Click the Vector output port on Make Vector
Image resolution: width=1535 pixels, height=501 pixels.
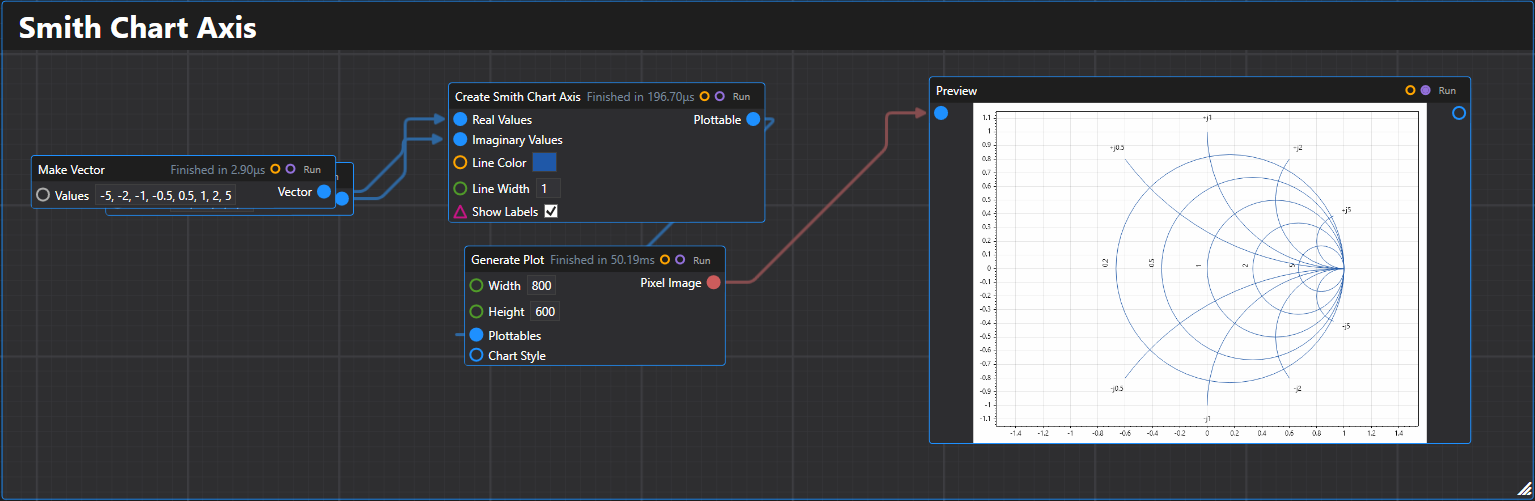(324, 192)
